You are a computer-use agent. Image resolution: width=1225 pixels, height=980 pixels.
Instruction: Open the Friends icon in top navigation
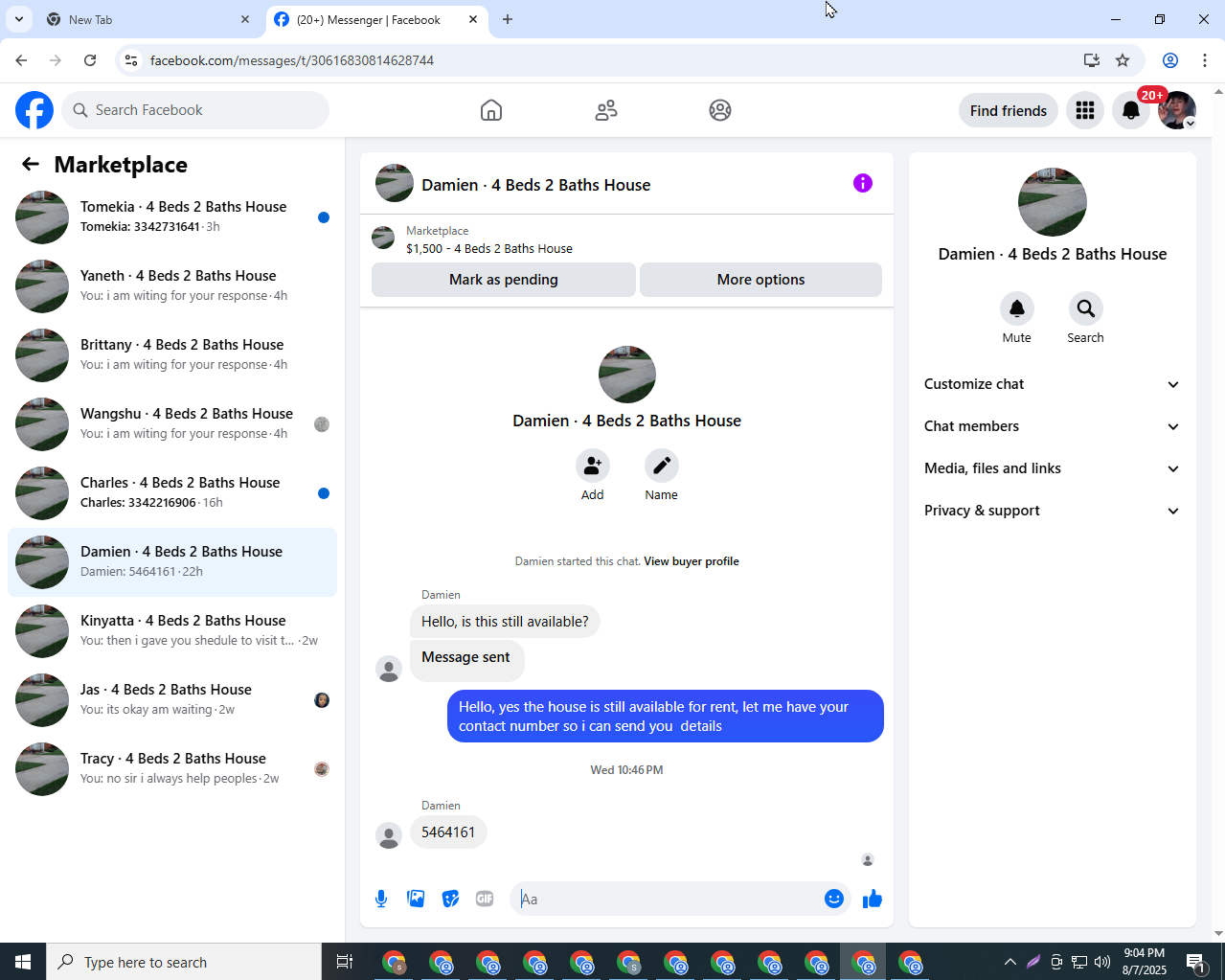pos(606,110)
